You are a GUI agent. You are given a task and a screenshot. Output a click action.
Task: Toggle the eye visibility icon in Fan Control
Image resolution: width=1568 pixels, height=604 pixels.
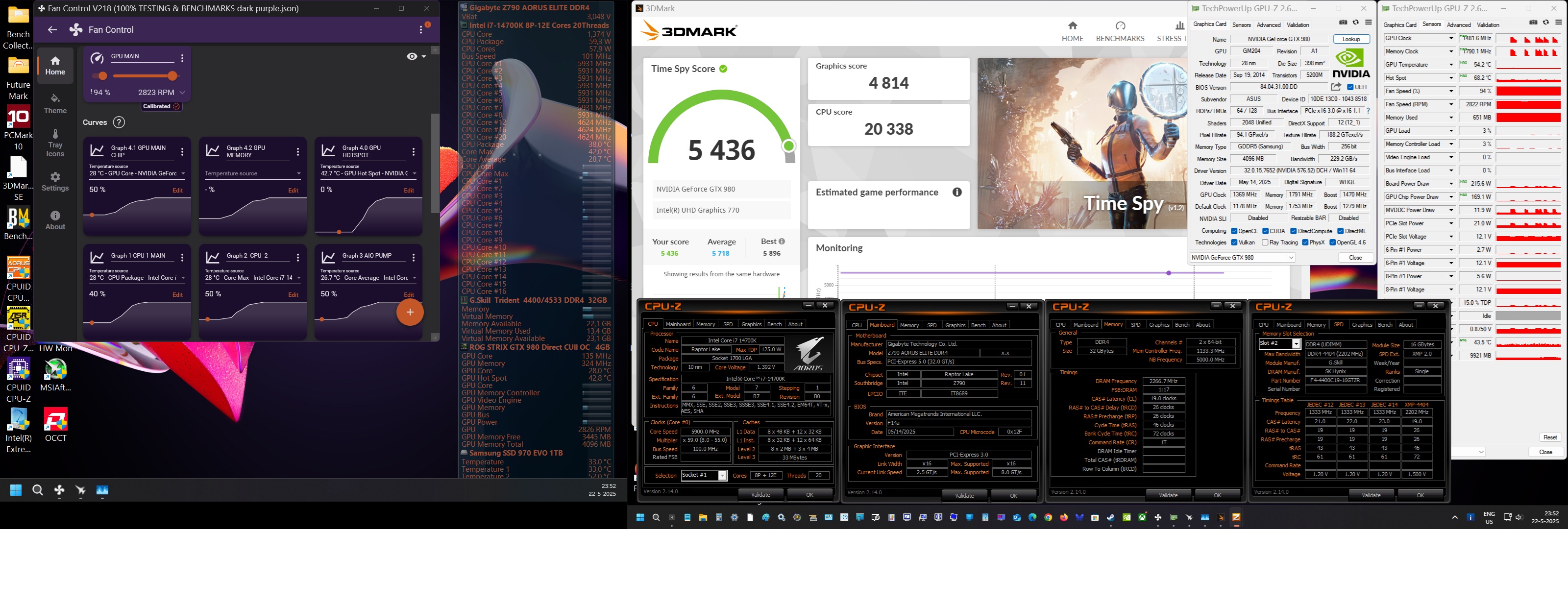click(x=412, y=56)
